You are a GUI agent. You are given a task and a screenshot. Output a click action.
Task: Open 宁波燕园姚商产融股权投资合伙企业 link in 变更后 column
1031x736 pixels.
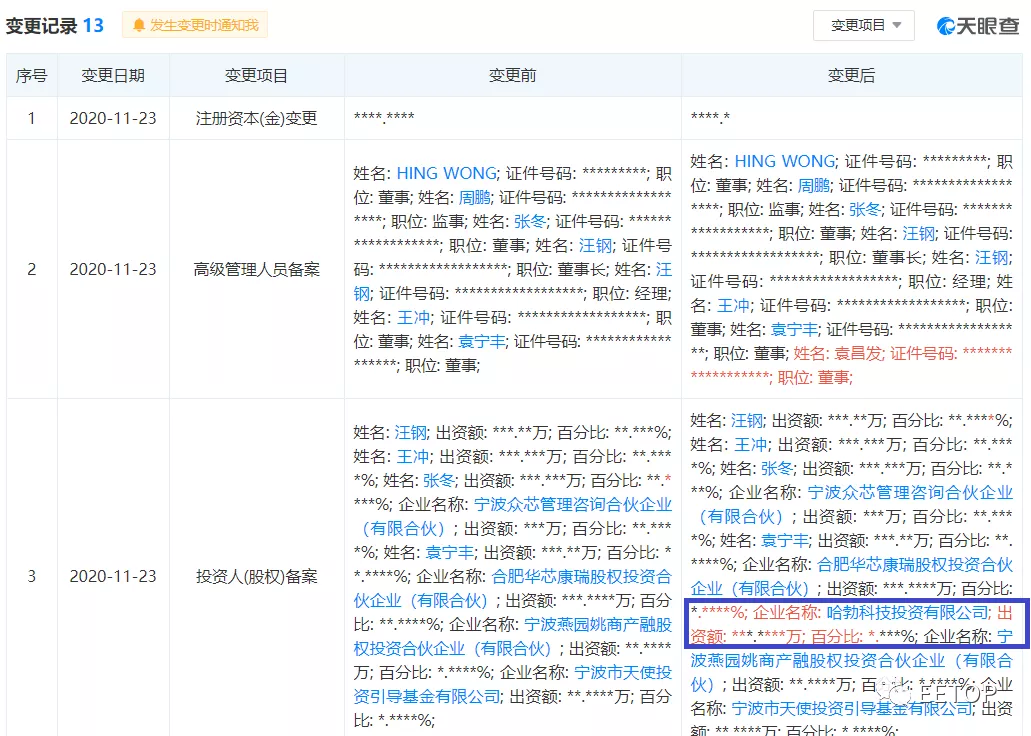tap(851, 660)
